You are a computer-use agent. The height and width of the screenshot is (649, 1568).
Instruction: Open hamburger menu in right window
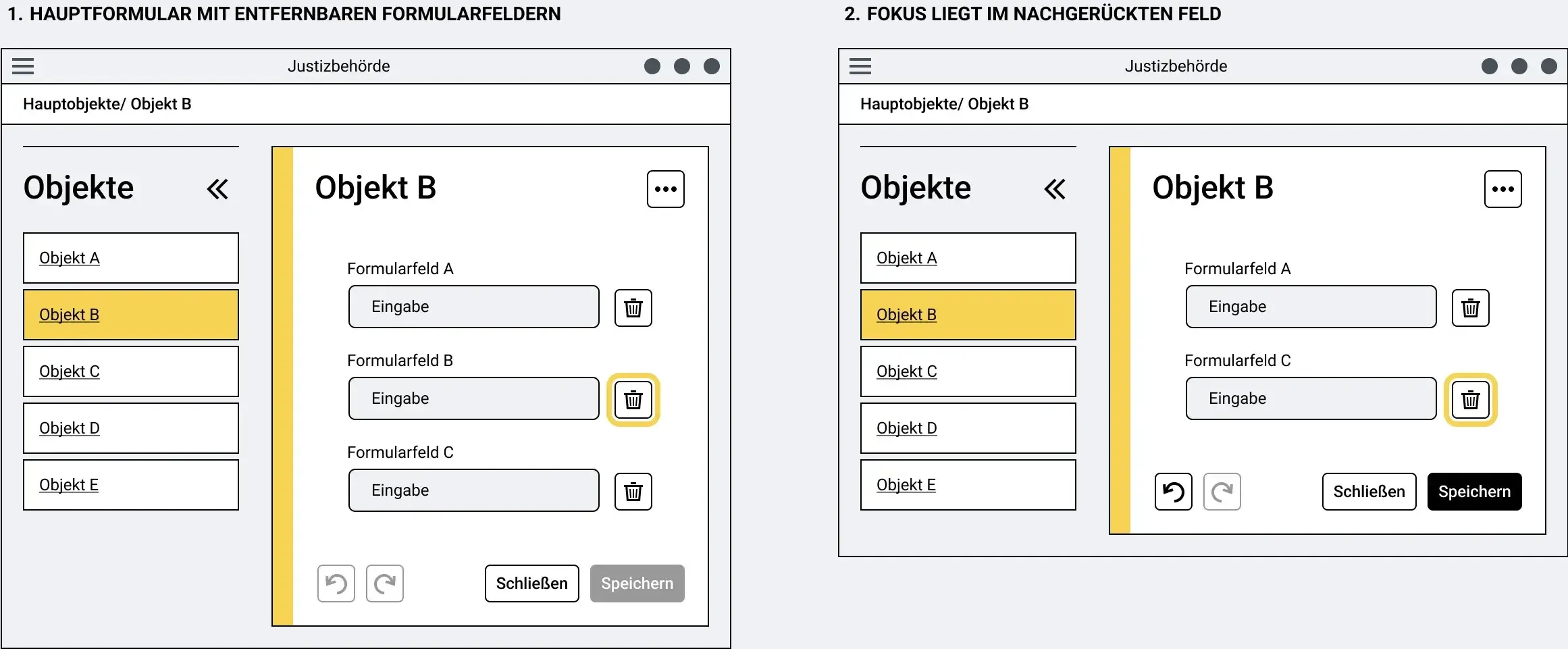pyautogui.click(x=860, y=66)
